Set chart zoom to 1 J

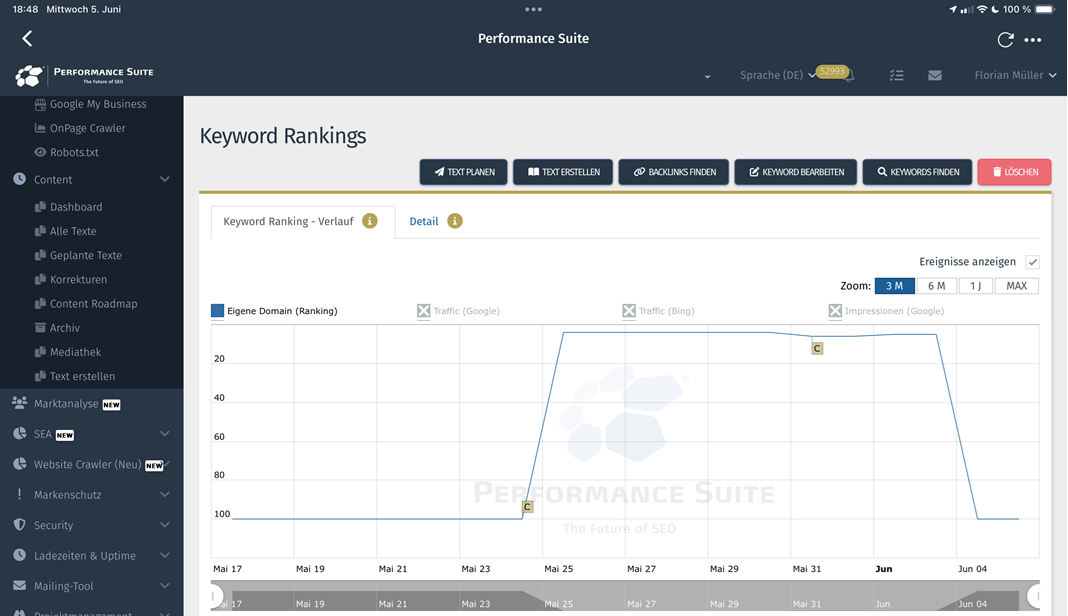tap(975, 286)
